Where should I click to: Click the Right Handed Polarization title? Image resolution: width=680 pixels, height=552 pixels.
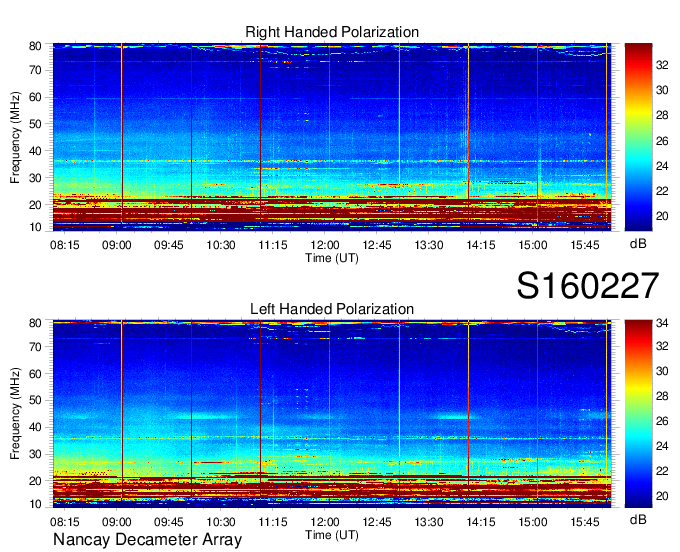[x=332, y=32]
